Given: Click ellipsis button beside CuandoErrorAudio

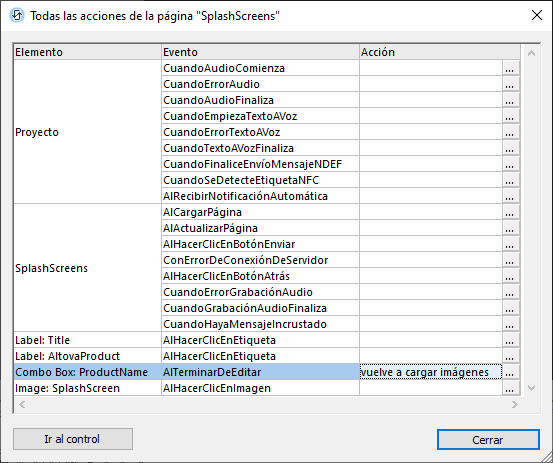Looking at the screenshot, I should 510,84.
